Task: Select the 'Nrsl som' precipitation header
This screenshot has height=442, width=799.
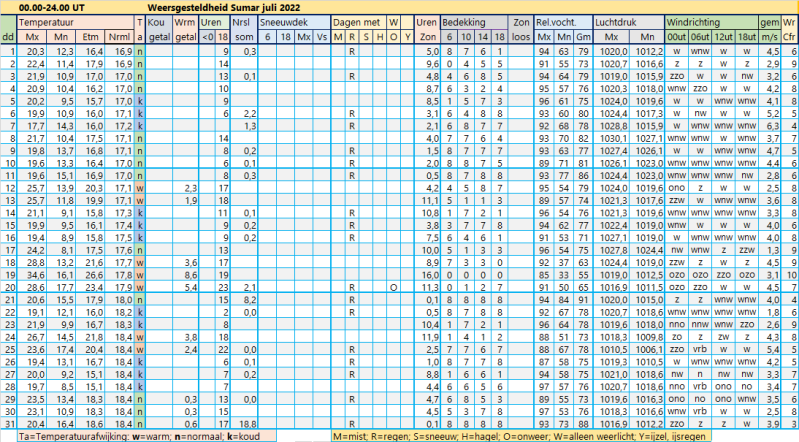Action: 244,30
